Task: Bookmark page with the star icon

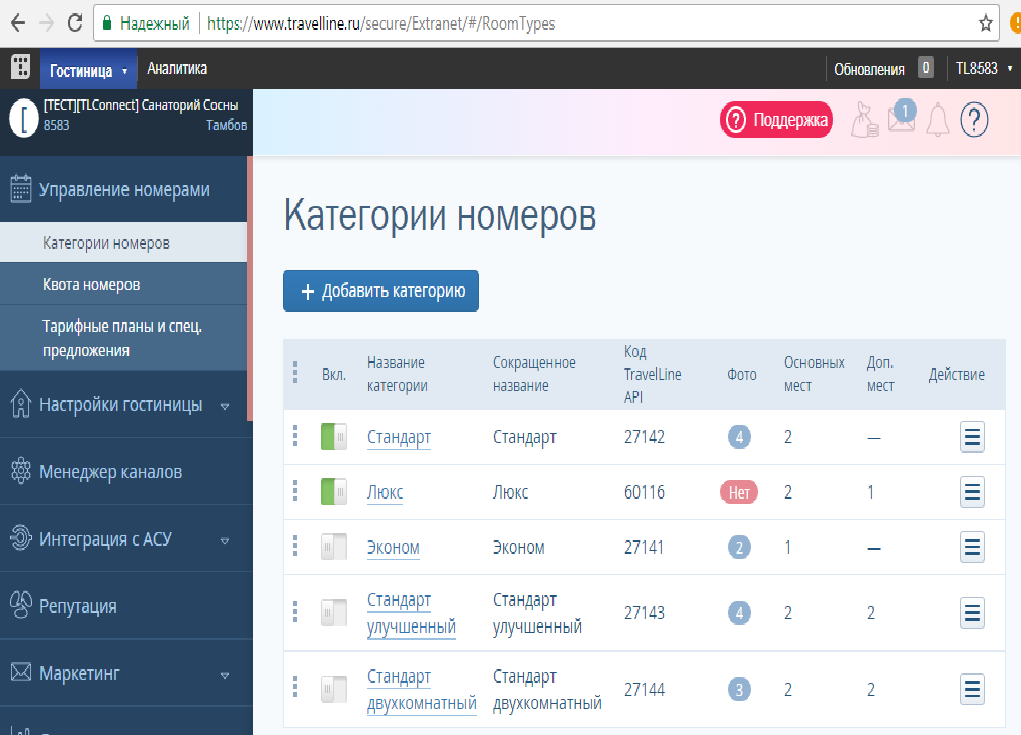Action: click(x=986, y=23)
